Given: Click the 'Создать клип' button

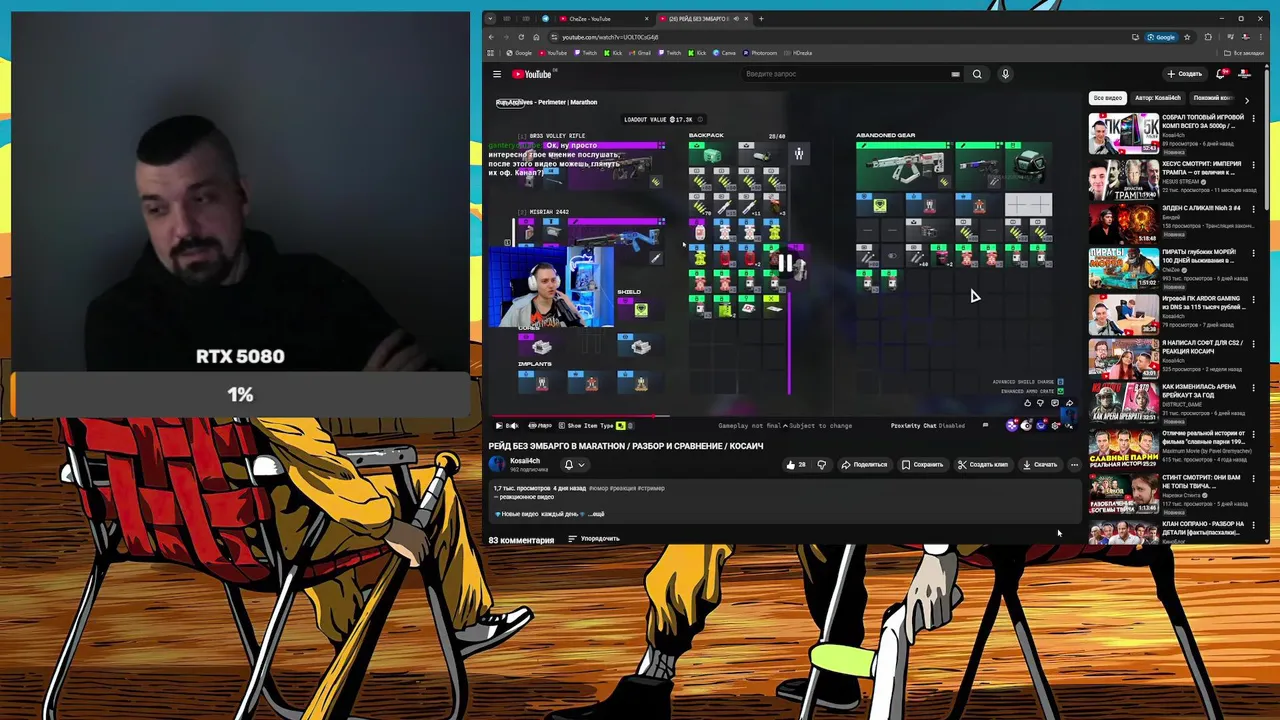Looking at the screenshot, I should click(x=982, y=465).
